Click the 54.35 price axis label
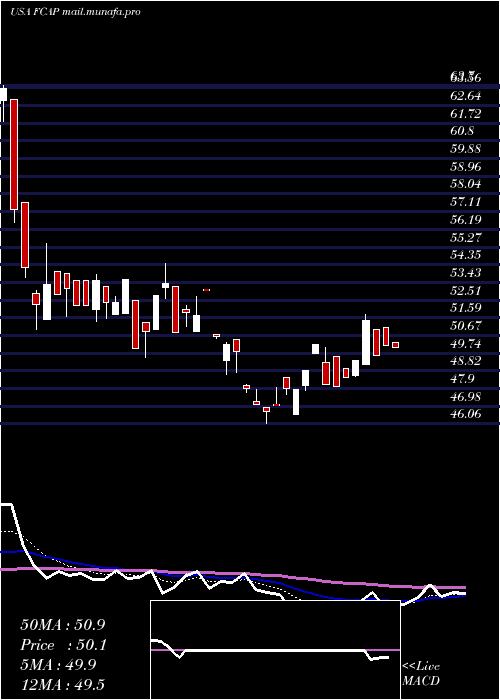500x700 pixels. point(465,255)
